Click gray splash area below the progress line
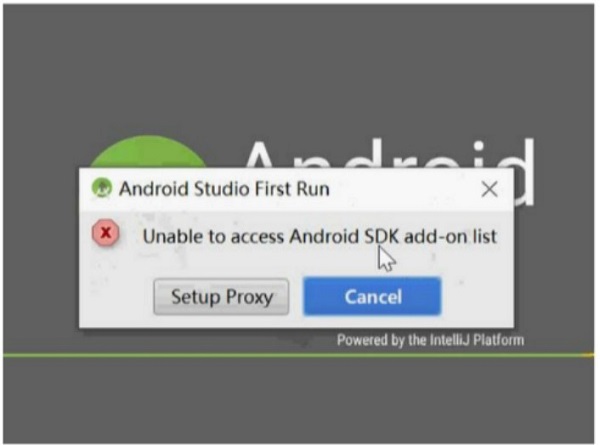 298,400
